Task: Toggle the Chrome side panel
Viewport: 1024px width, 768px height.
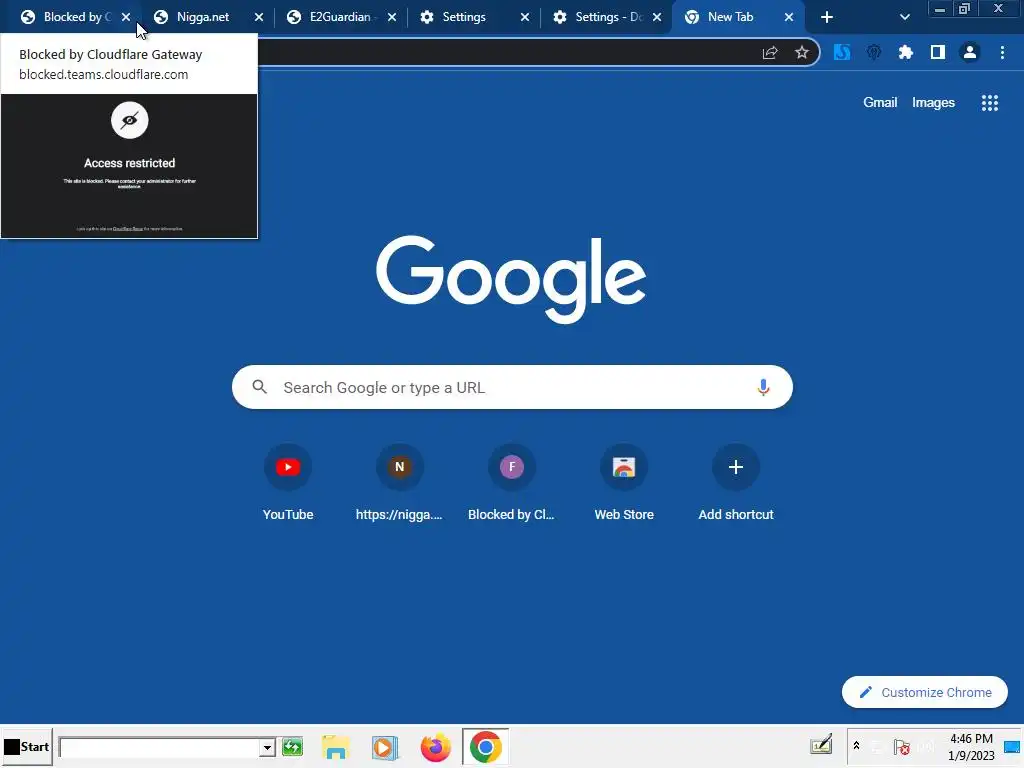Action: pos(938,52)
